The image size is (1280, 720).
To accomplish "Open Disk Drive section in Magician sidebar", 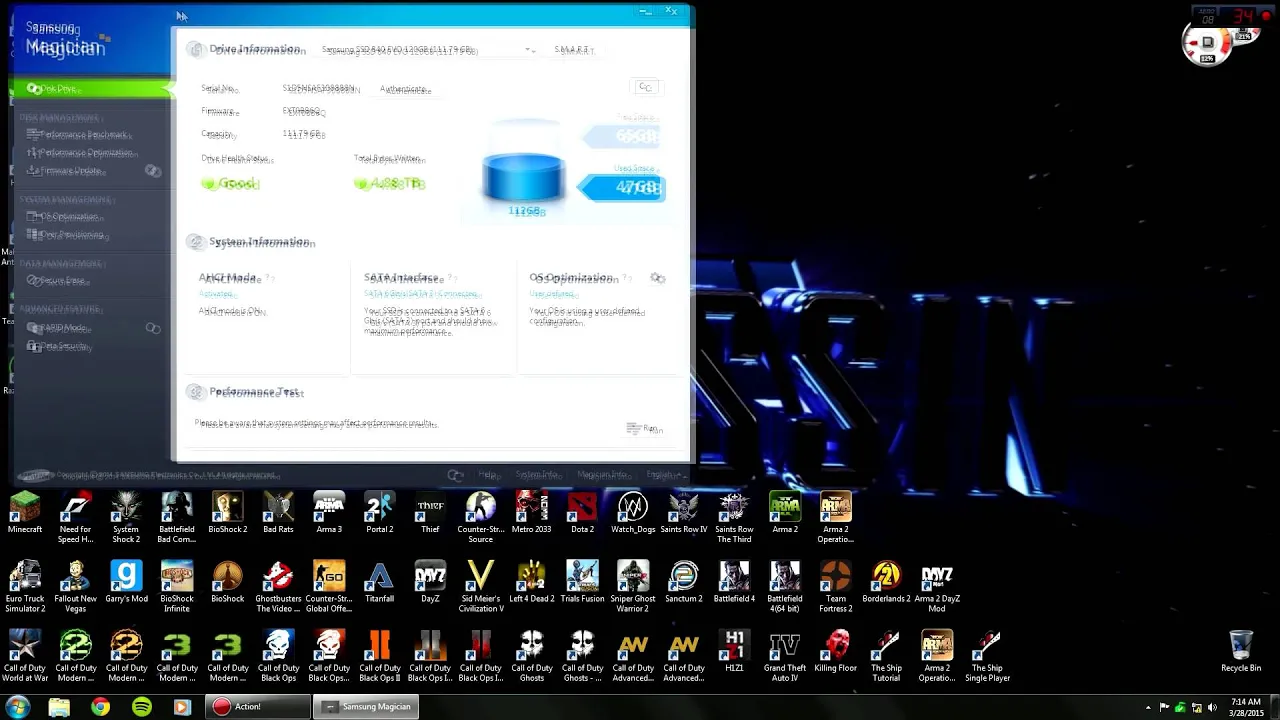I will [92, 89].
